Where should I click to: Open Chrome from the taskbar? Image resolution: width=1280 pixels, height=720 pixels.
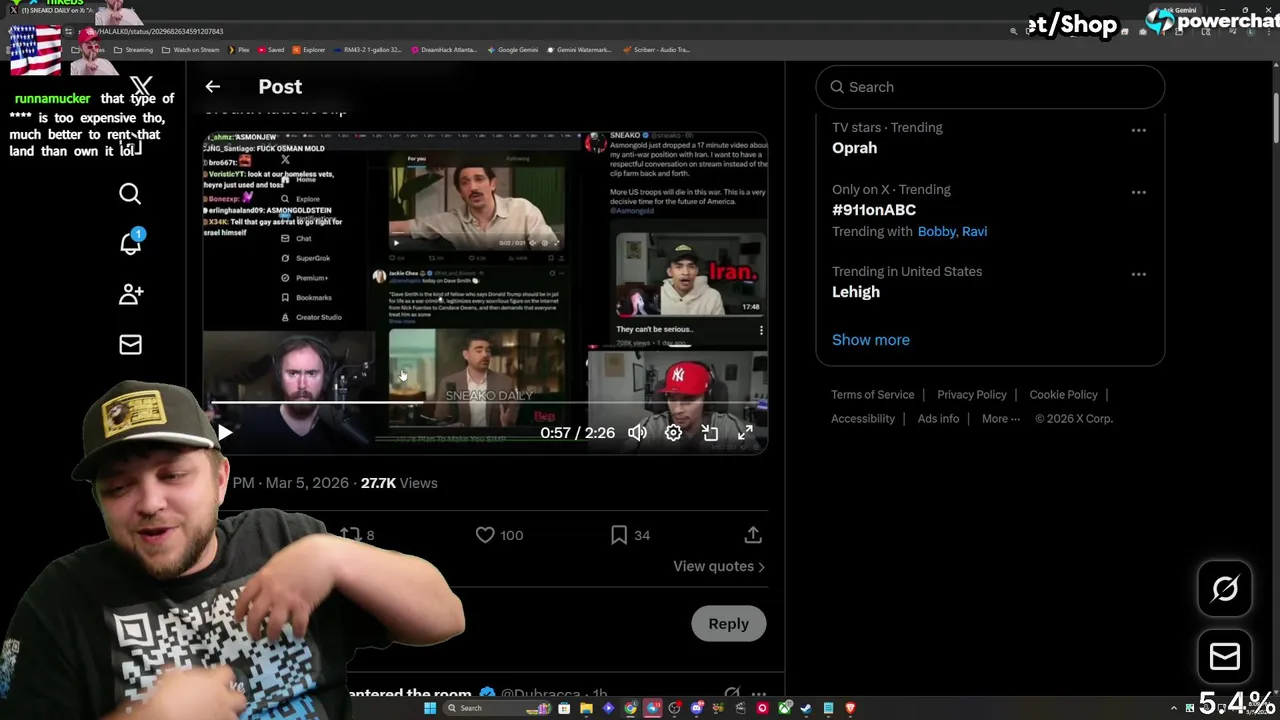point(630,708)
